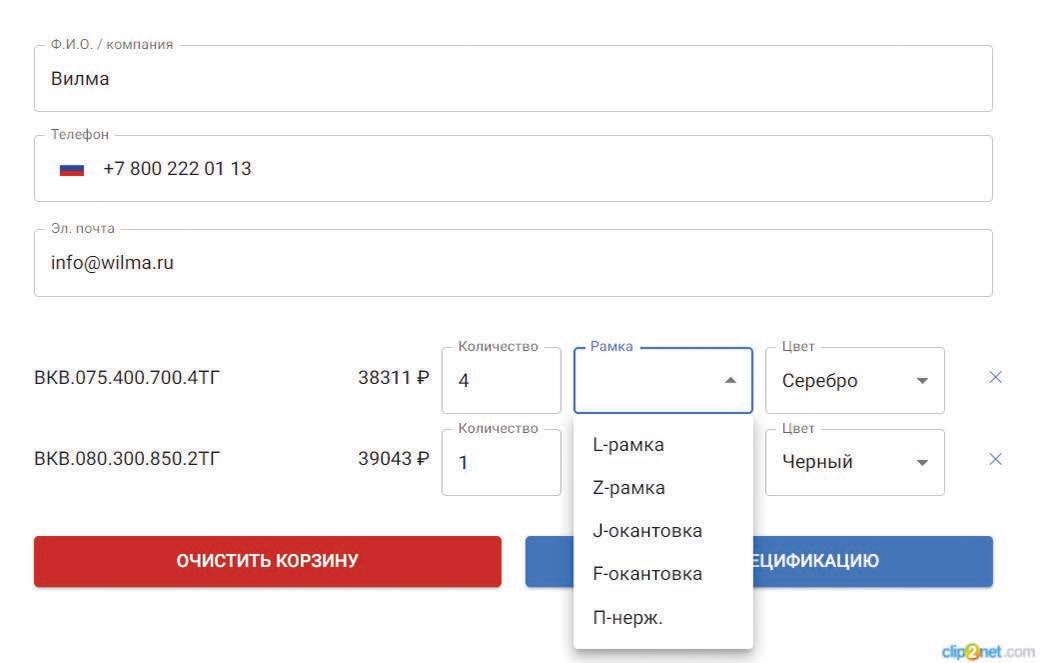Image resolution: width=1050 pixels, height=663 pixels.
Task: Remove the ВКВ.080.300.850.2ТГ item with X icon
Action: coord(995,459)
